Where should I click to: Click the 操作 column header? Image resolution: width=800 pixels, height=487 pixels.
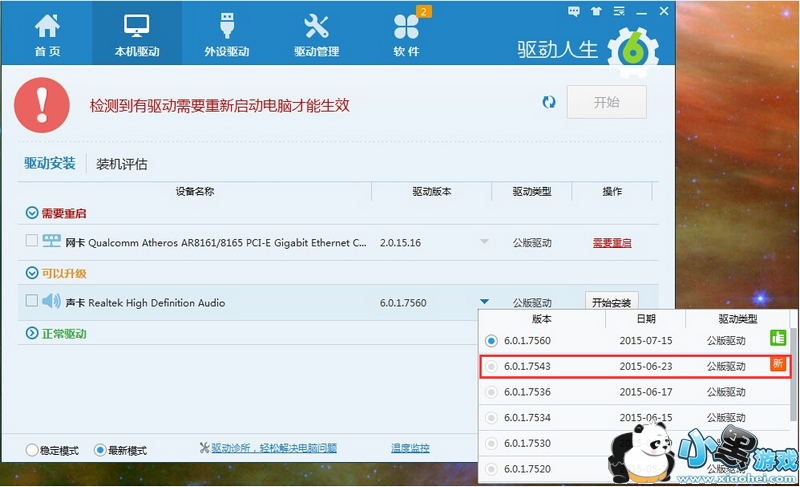(x=612, y=191)
